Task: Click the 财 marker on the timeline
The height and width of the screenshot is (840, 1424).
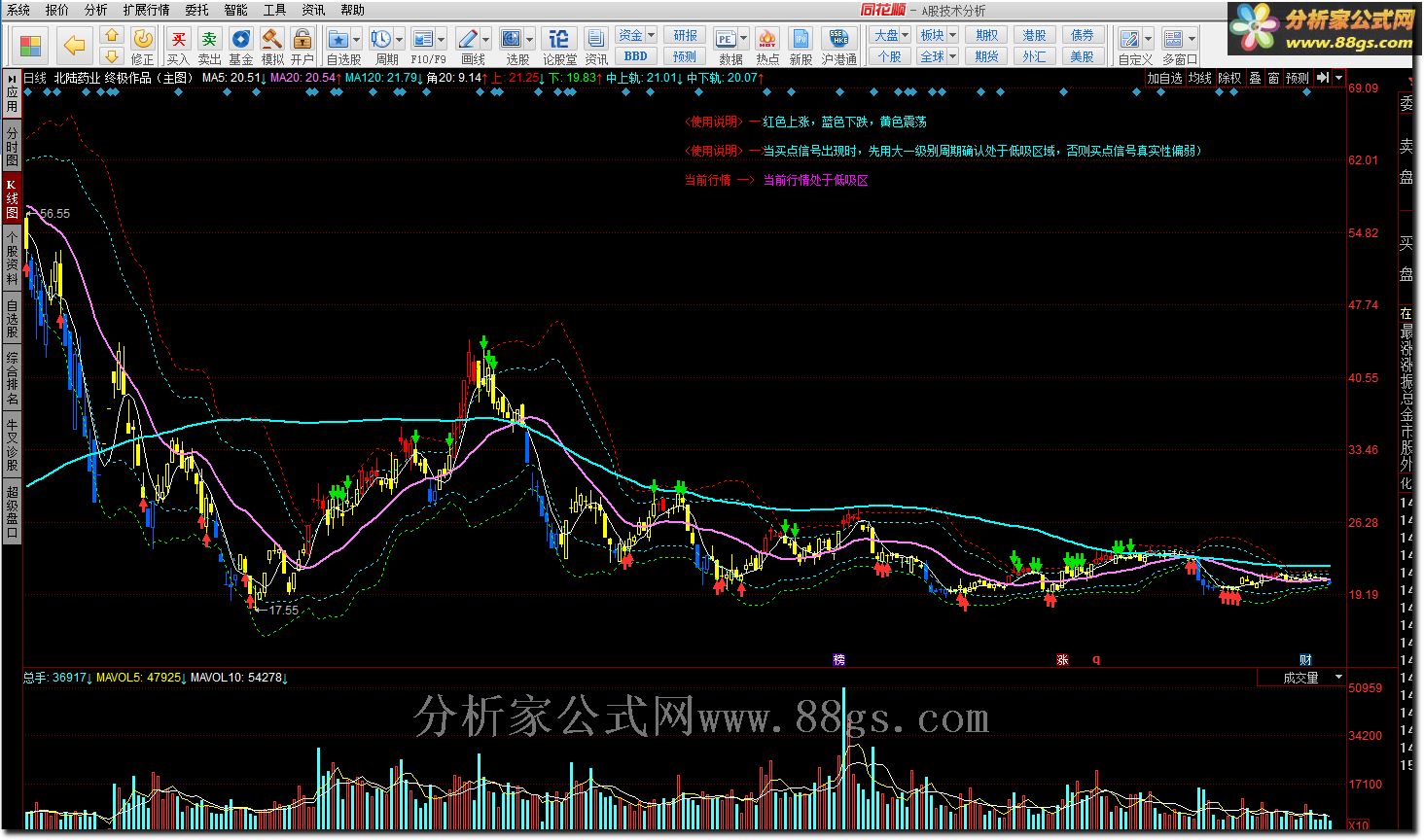Action: 1305,659
